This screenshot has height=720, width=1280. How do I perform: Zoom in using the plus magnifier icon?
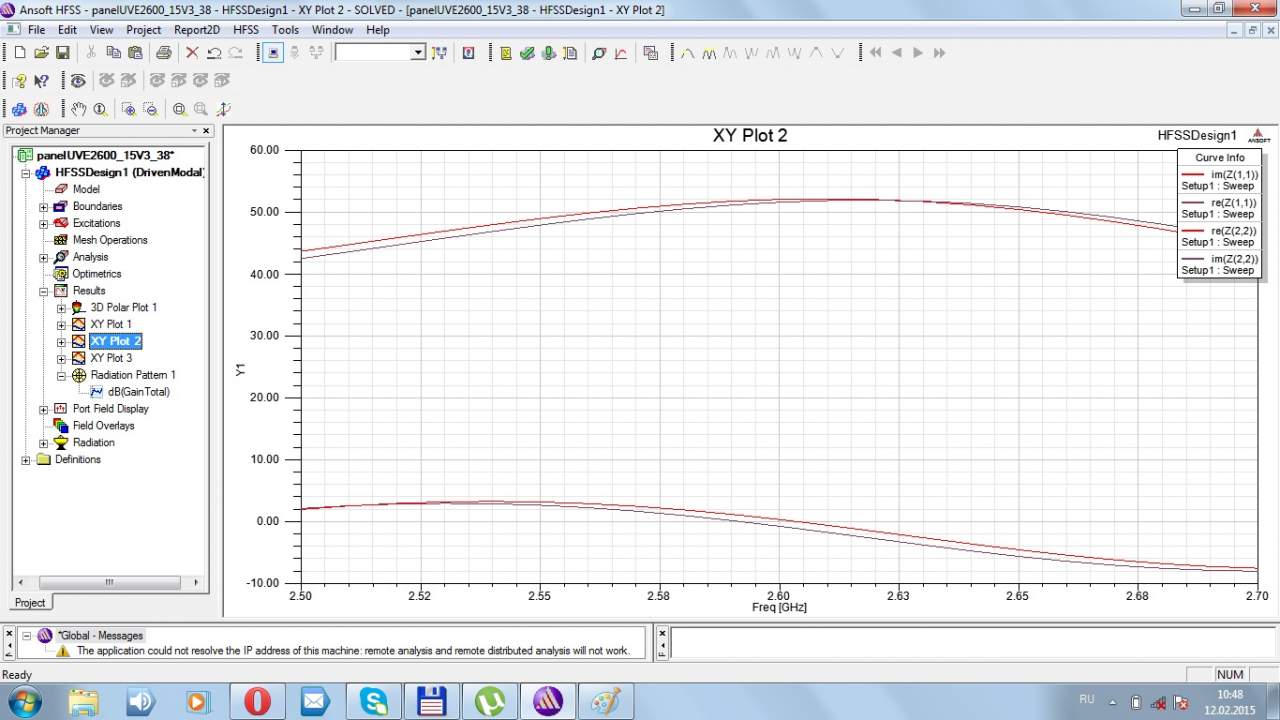pyautogui.click(x=129, y=109)
